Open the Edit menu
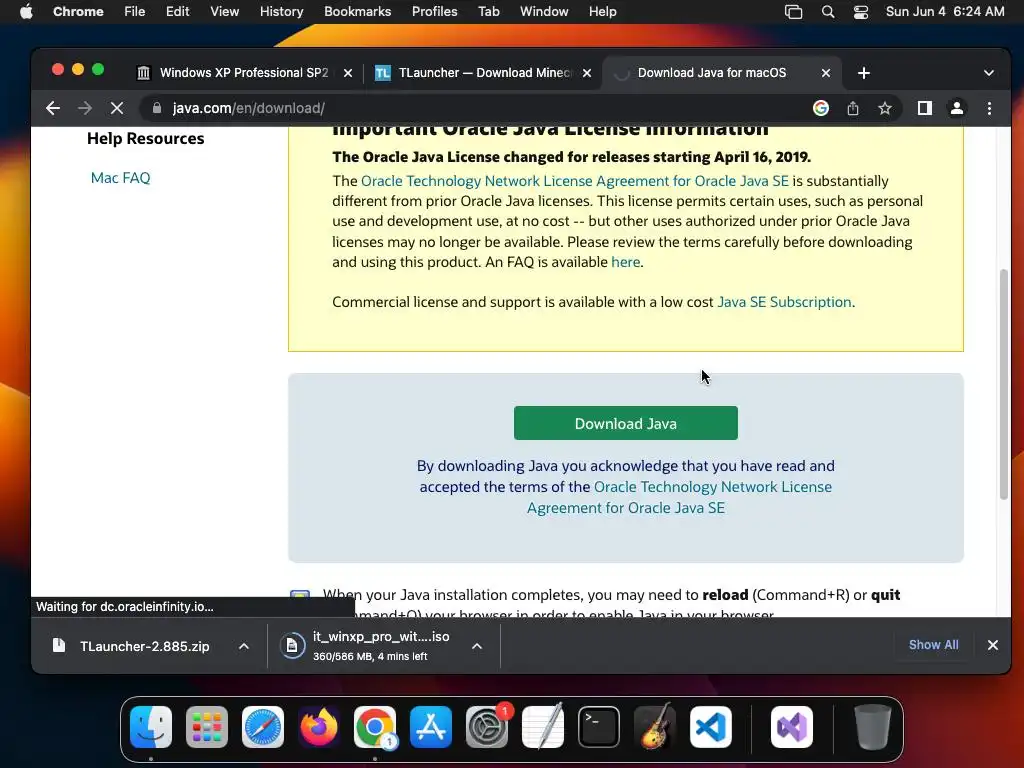 177,12
